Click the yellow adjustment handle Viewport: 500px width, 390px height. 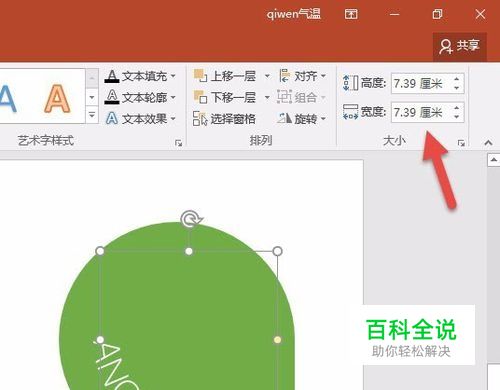point(277,340)
